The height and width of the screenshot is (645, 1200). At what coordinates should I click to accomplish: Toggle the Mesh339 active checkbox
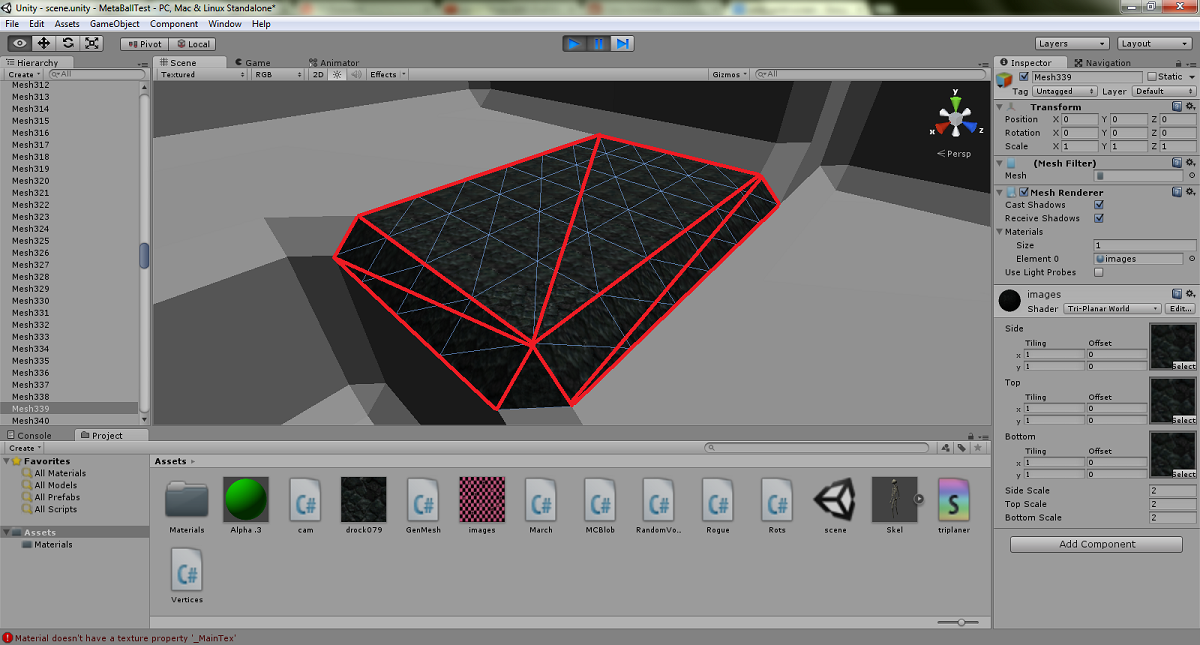pos(1023,77)
